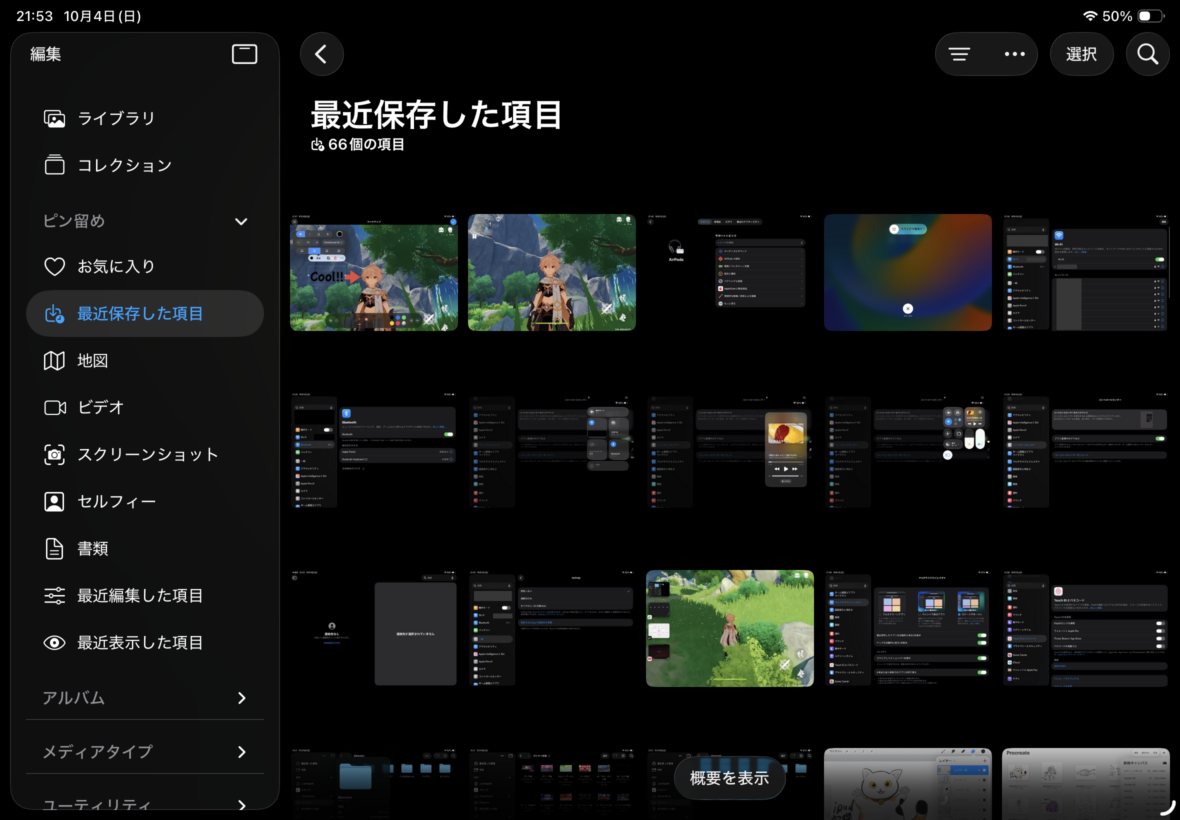Image resolution: width=1180 pixels, height=820 pixels.
Task: Tap the 概要を表示 button
Action: [x=729, y=777]
